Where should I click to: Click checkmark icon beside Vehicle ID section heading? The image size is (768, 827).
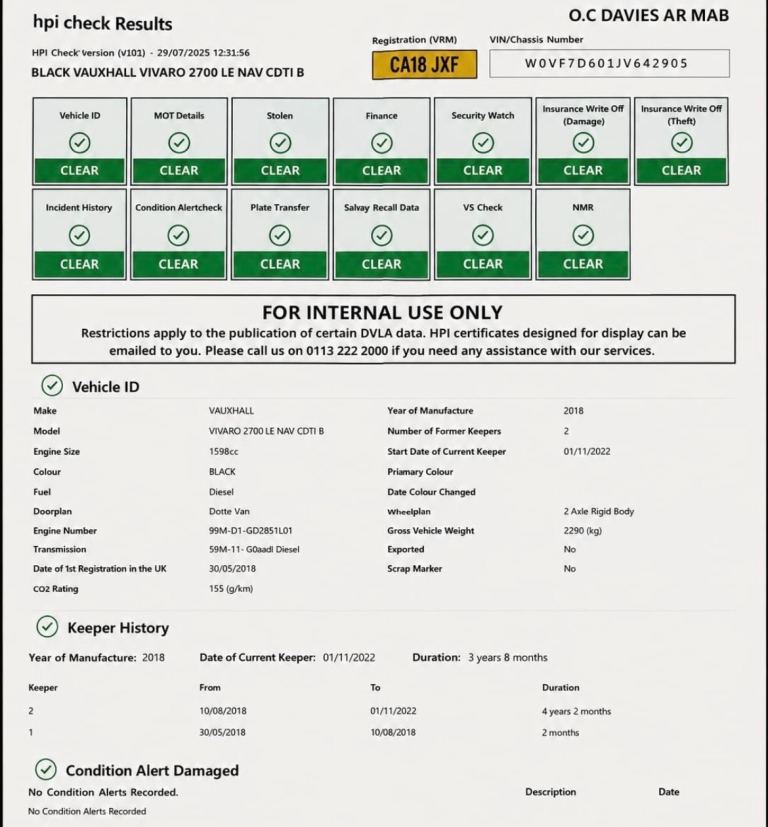point(52,386)
